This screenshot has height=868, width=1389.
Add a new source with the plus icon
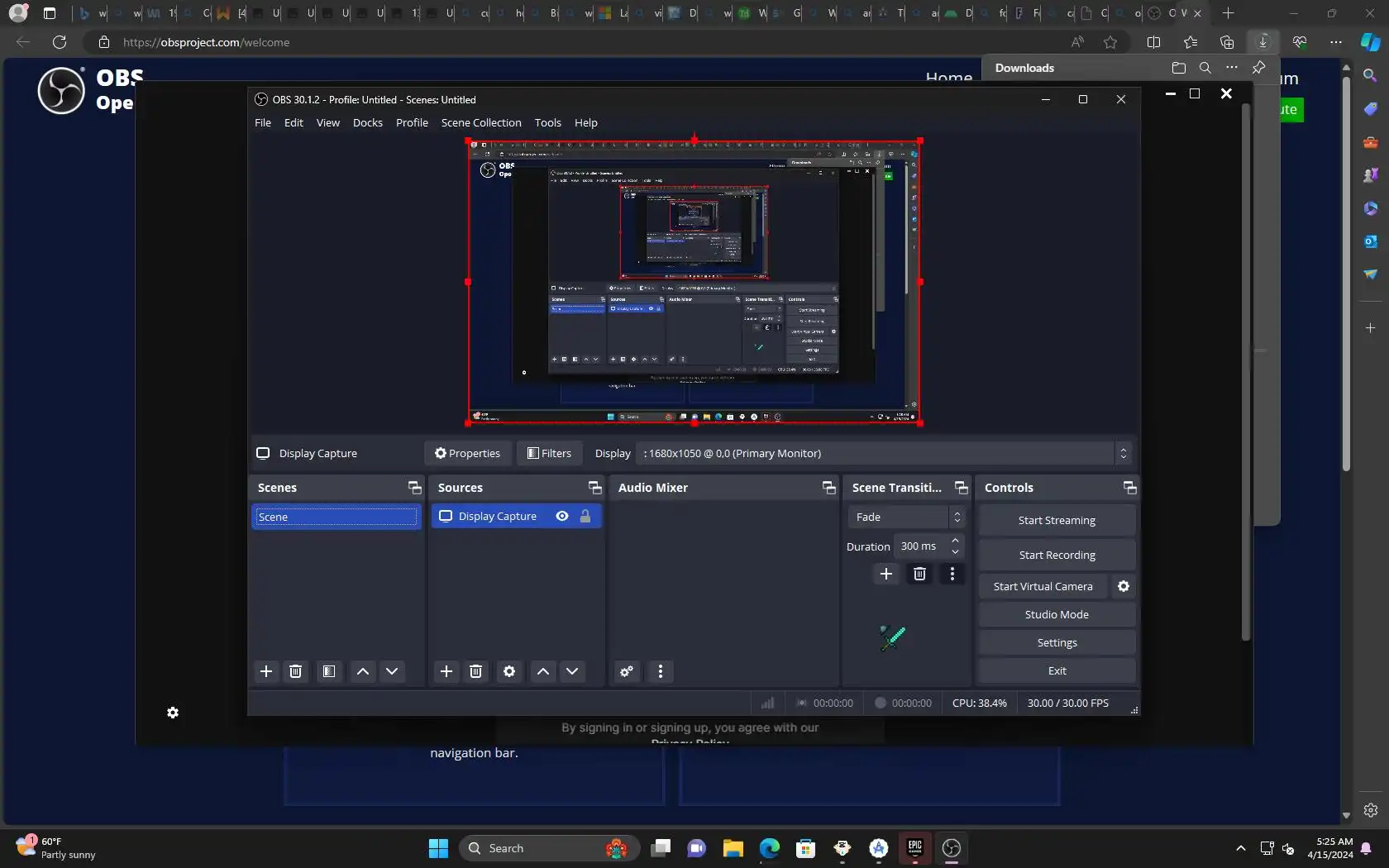coord(446,671)
